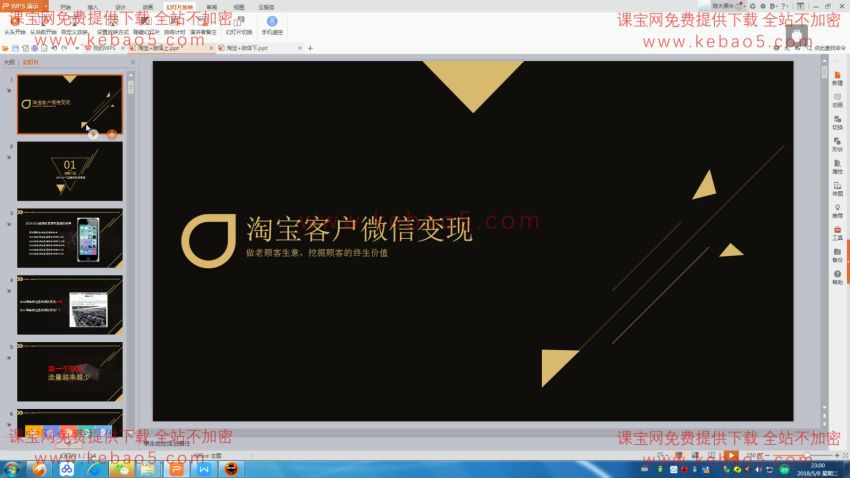This screenshot has width=850, height=478.
Task: Switch to the 云服务 ribbon tab
Action: pos(266,7)
